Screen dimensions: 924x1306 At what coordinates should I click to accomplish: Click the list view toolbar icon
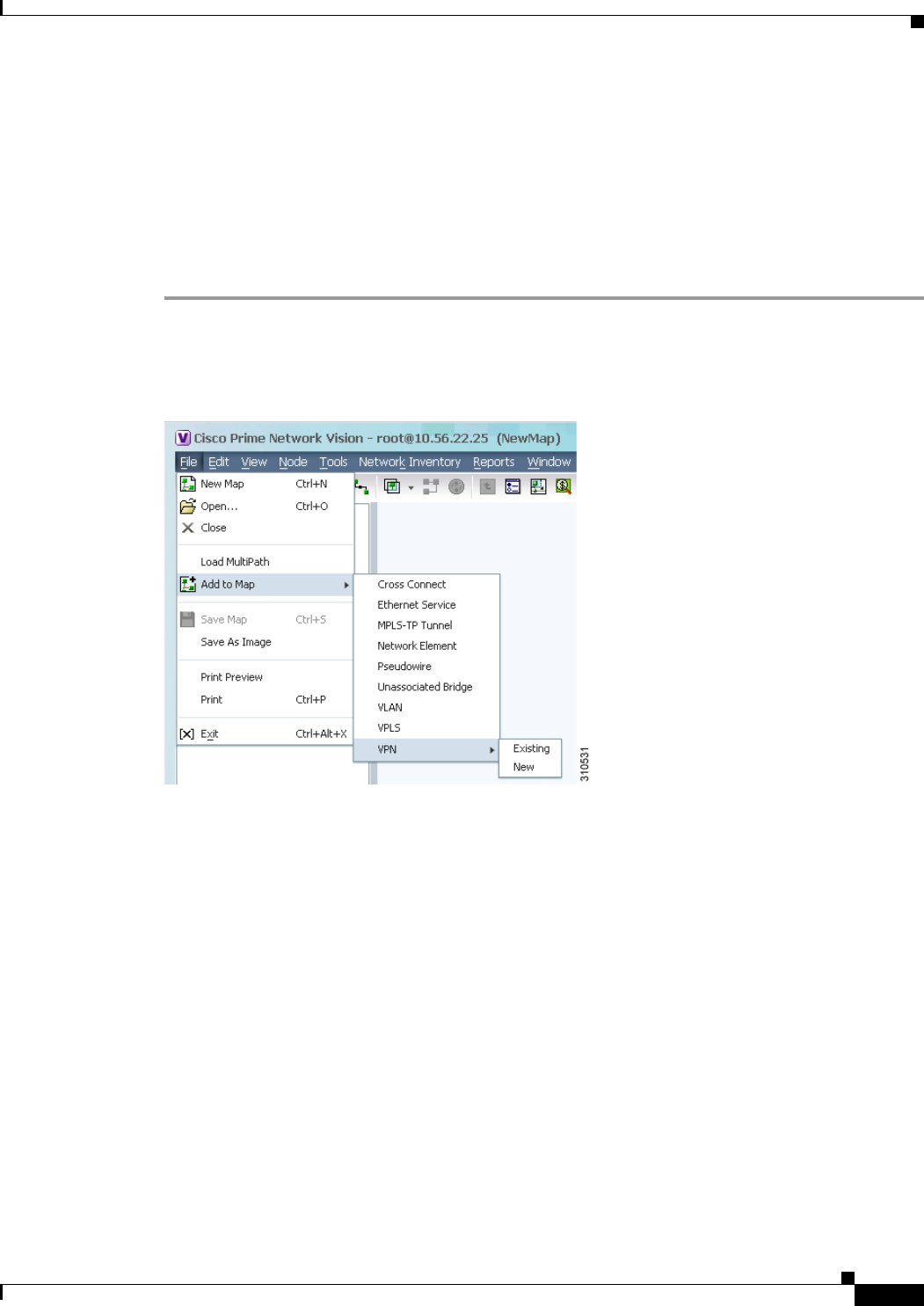coord(513,486)
